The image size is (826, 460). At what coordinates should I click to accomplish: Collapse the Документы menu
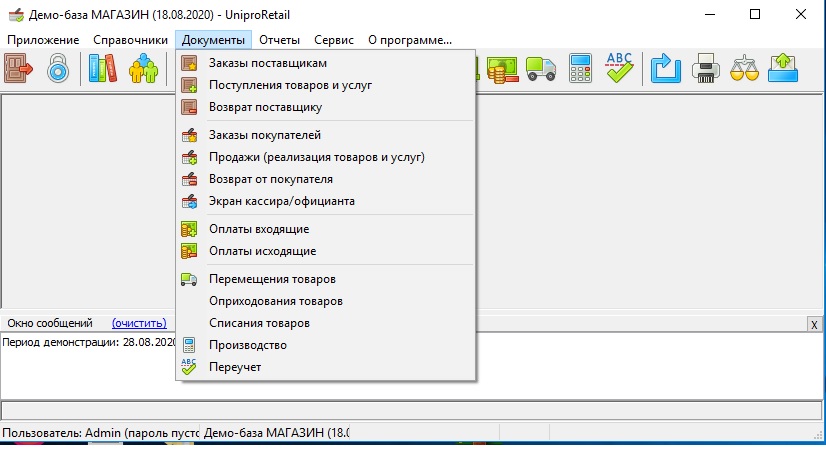tap(213, 40)
